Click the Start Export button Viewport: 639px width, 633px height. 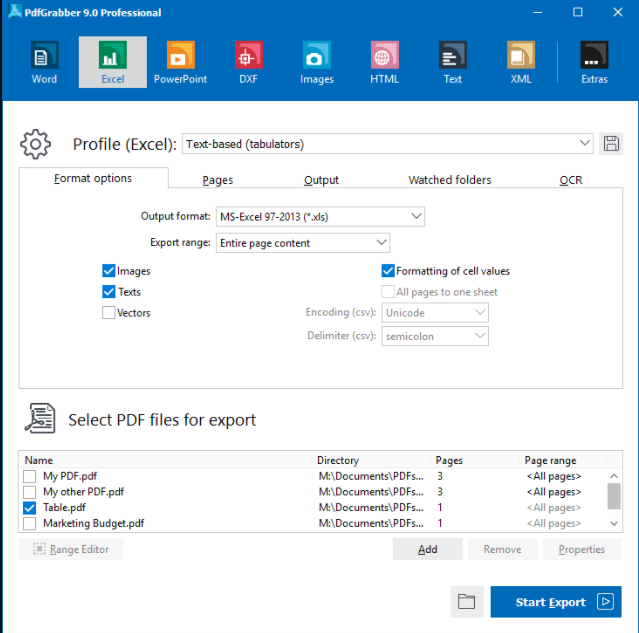(x=556, y=602)
